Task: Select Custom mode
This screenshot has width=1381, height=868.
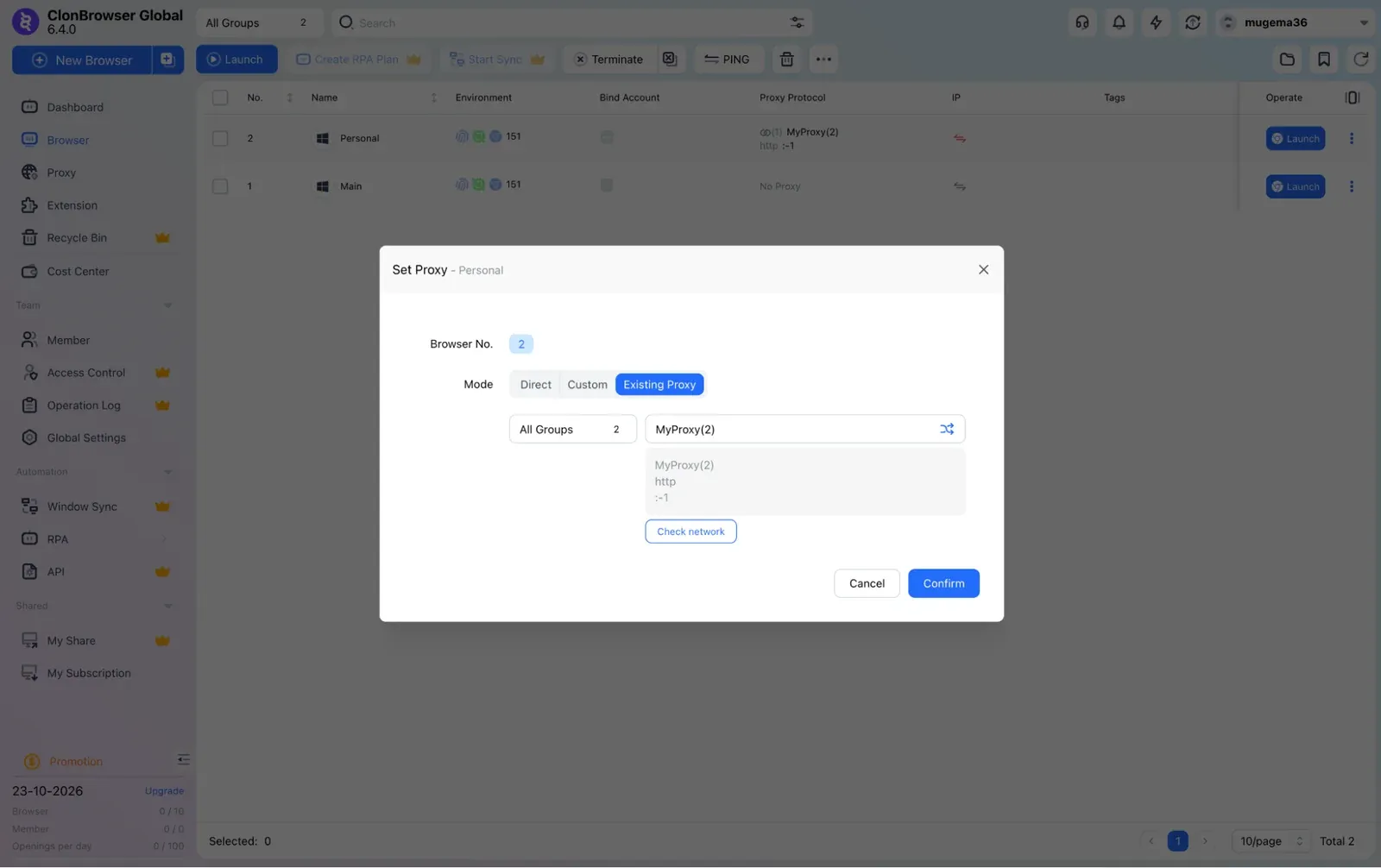Action: point(587,385)
